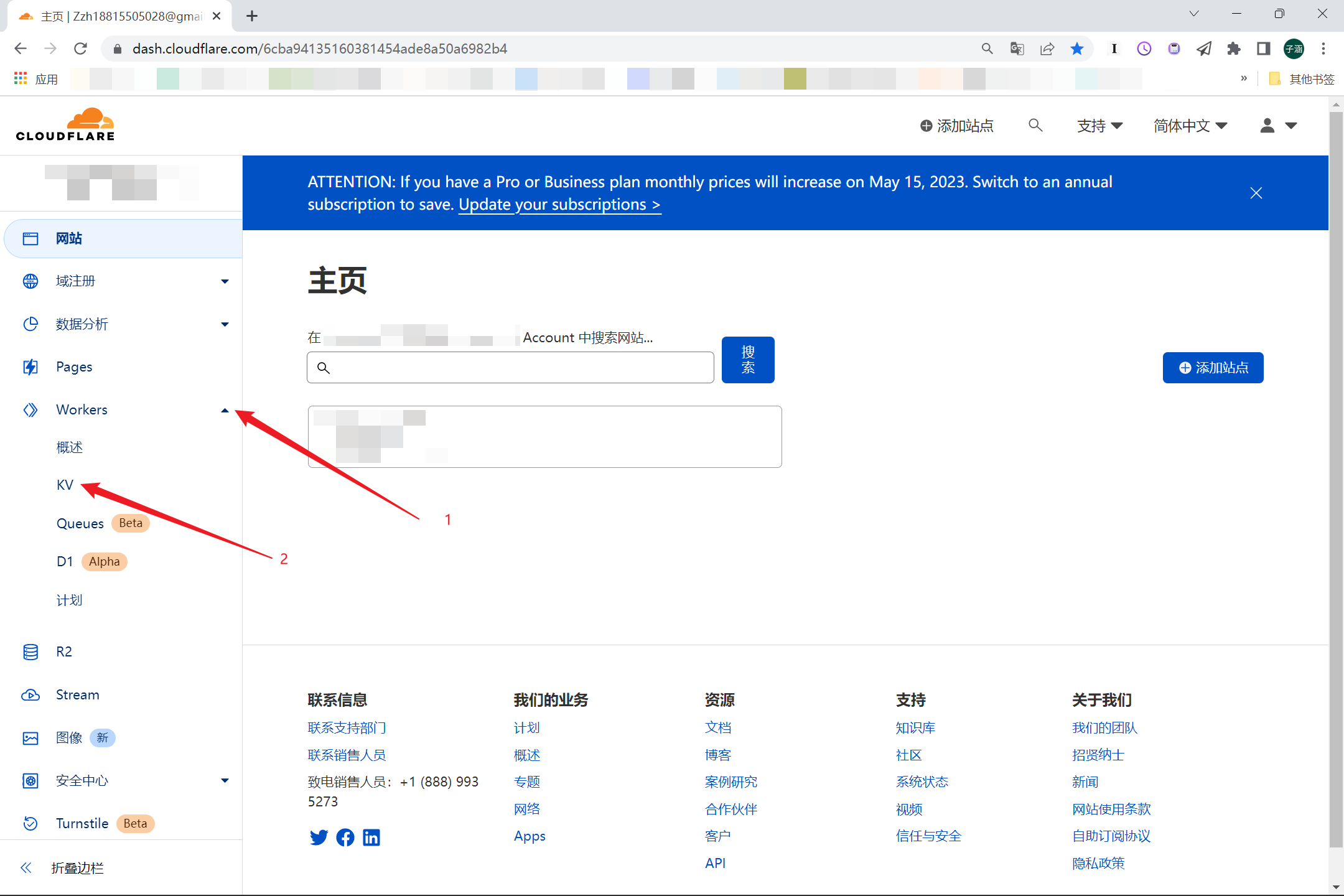The width and height of the screenshot is (1344, 896).
Task: Open Apps footer link
Action: tap(530, 836)
